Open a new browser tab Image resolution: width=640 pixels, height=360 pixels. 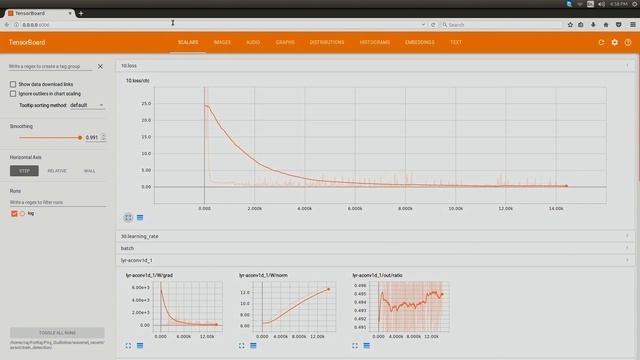click(x=81, y=13)
